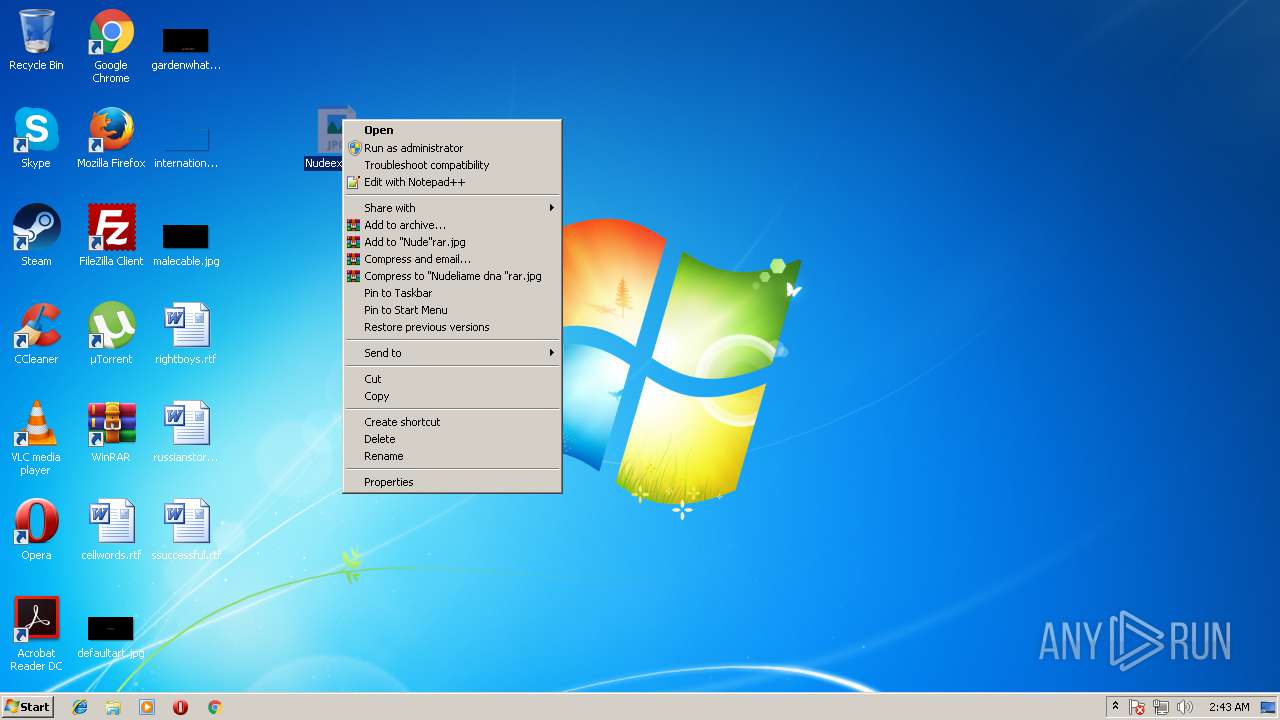Viewport: 1280px width, 720px height.
Task: Open the volume speaker icon
Action: point(1185,707)
